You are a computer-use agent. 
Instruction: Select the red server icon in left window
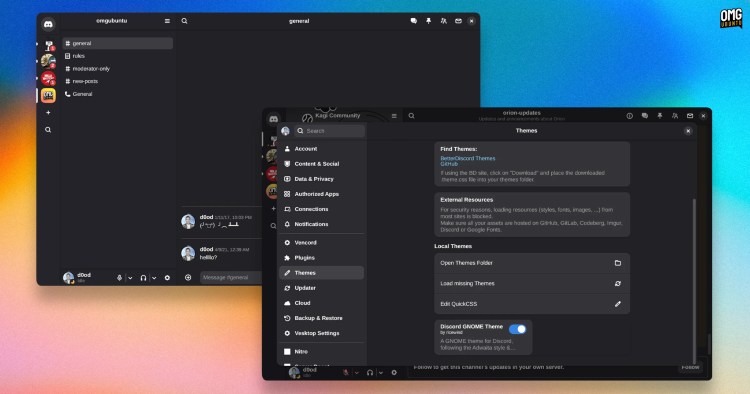[48, 78]
